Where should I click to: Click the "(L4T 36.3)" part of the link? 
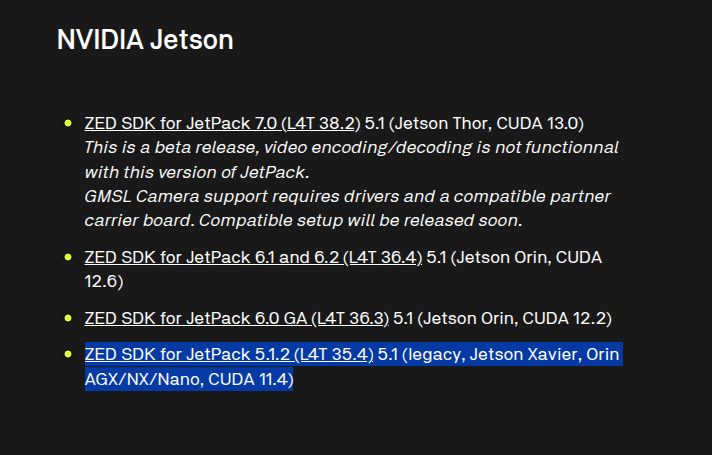pyautogui.click(x=350, y=318)
